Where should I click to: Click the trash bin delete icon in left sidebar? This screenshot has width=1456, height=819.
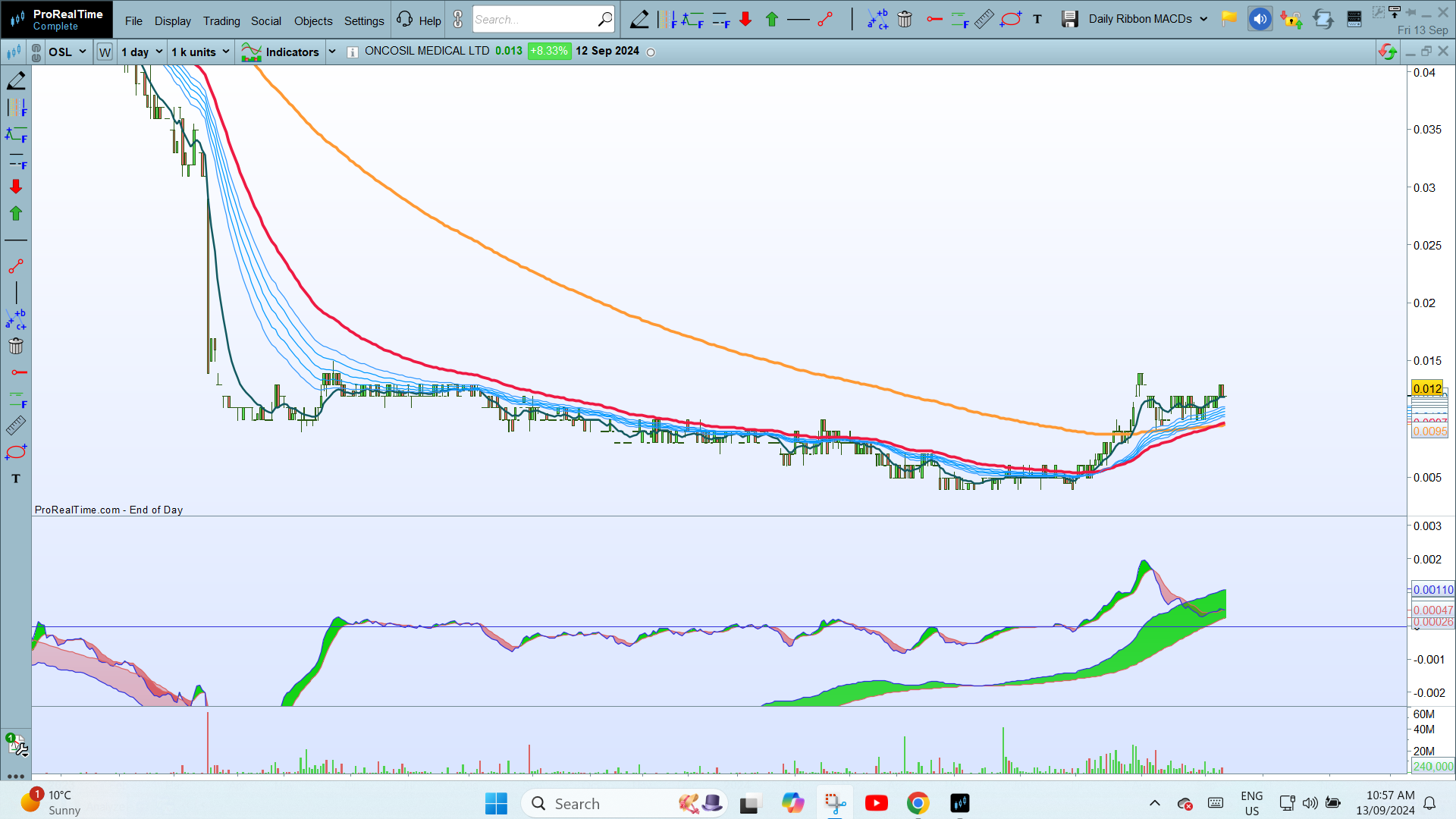coord(16,346)
